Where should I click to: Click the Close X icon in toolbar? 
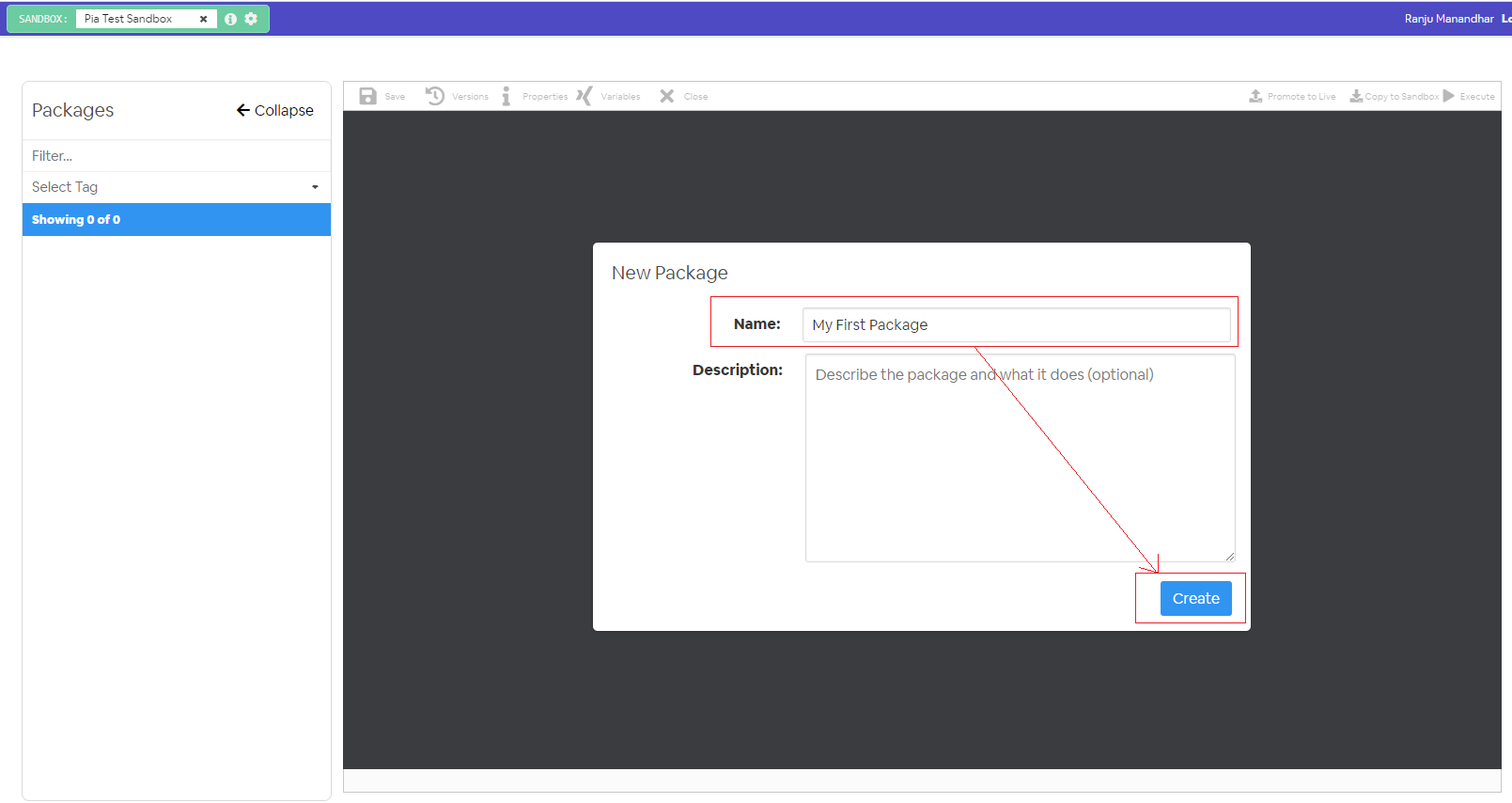667,96
